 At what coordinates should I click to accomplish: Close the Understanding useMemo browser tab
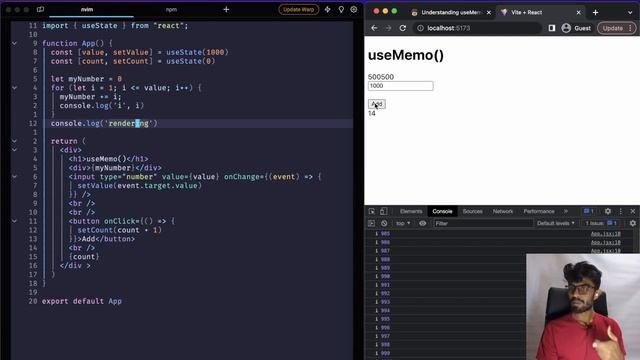click(489, 13)
